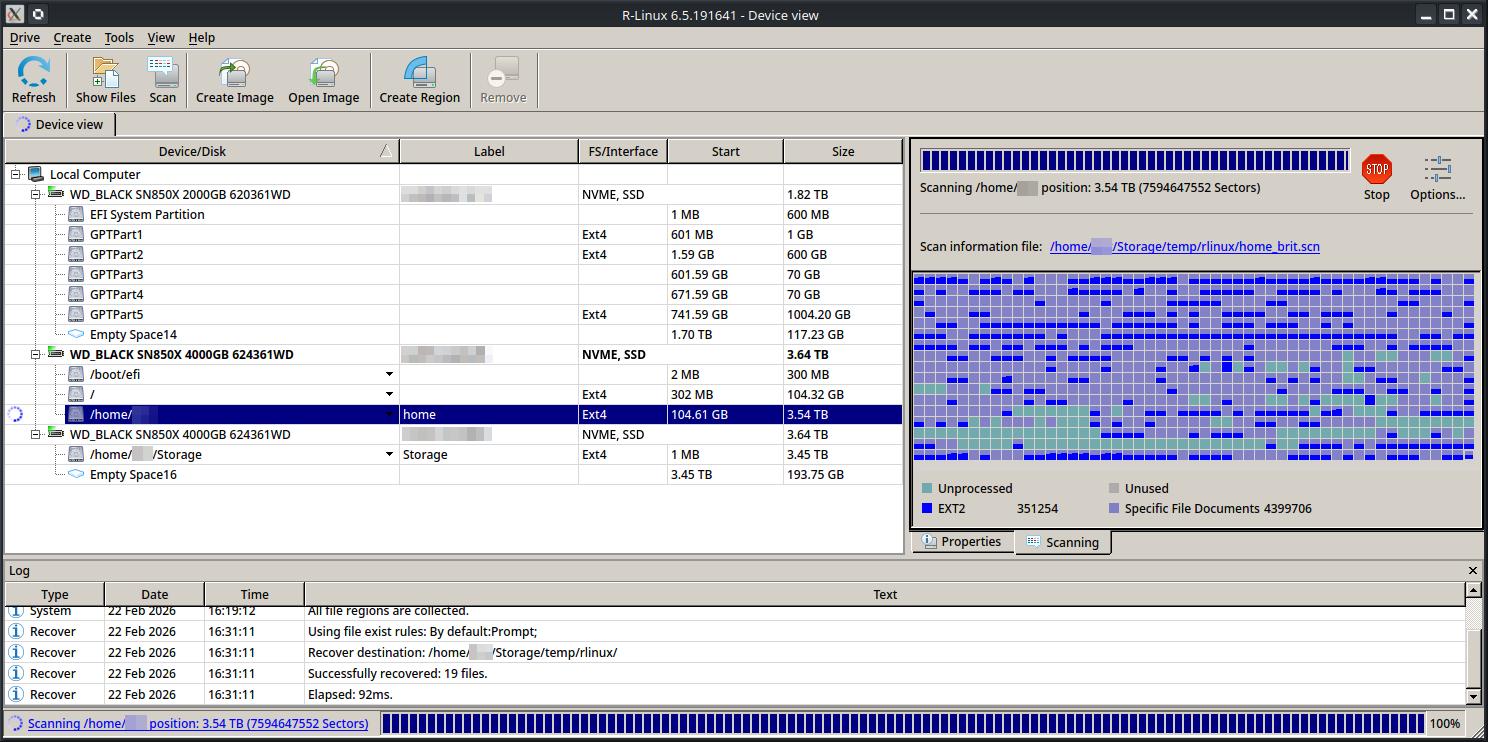Viewport: 1488px width, 742px height.
Task: Select the GPTPart4 partition row
Action: click(454, 294)
